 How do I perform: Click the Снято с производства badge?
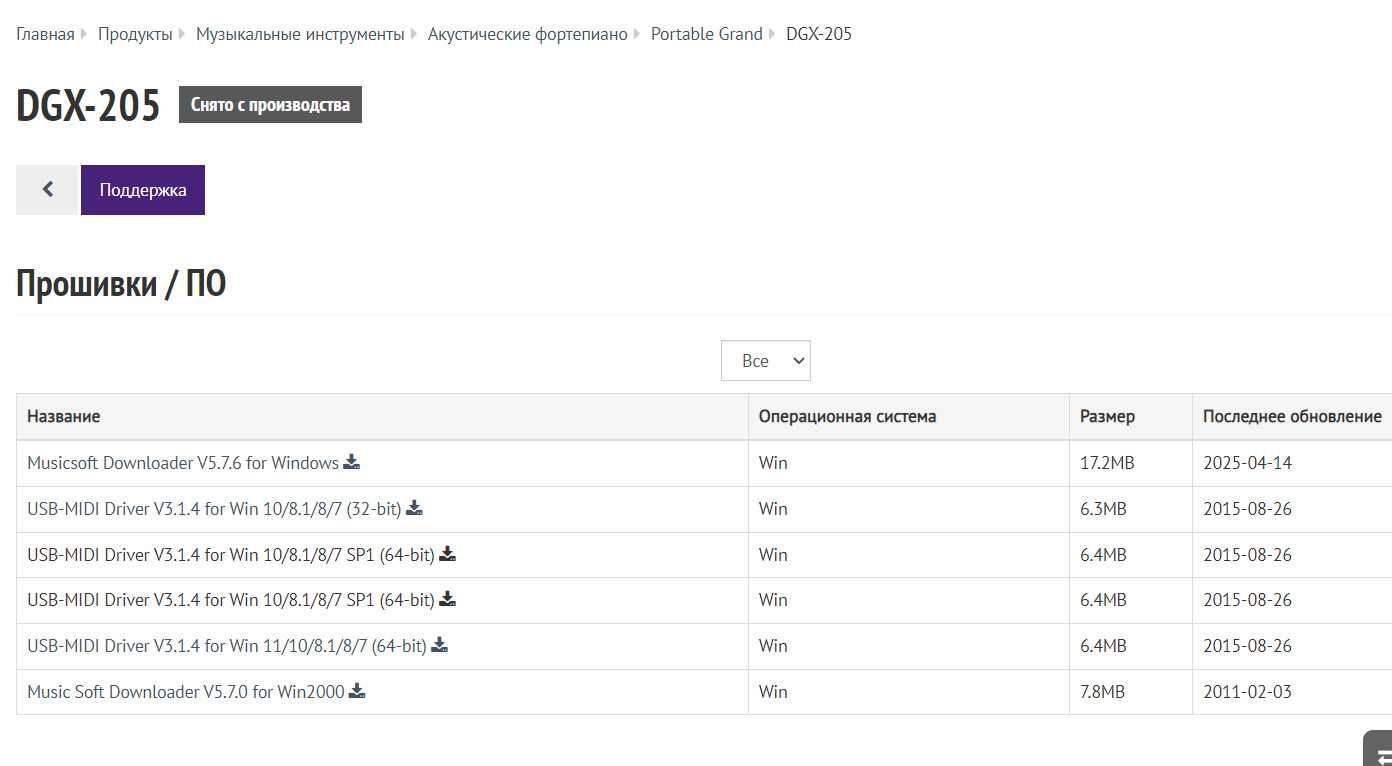(270, 105)
